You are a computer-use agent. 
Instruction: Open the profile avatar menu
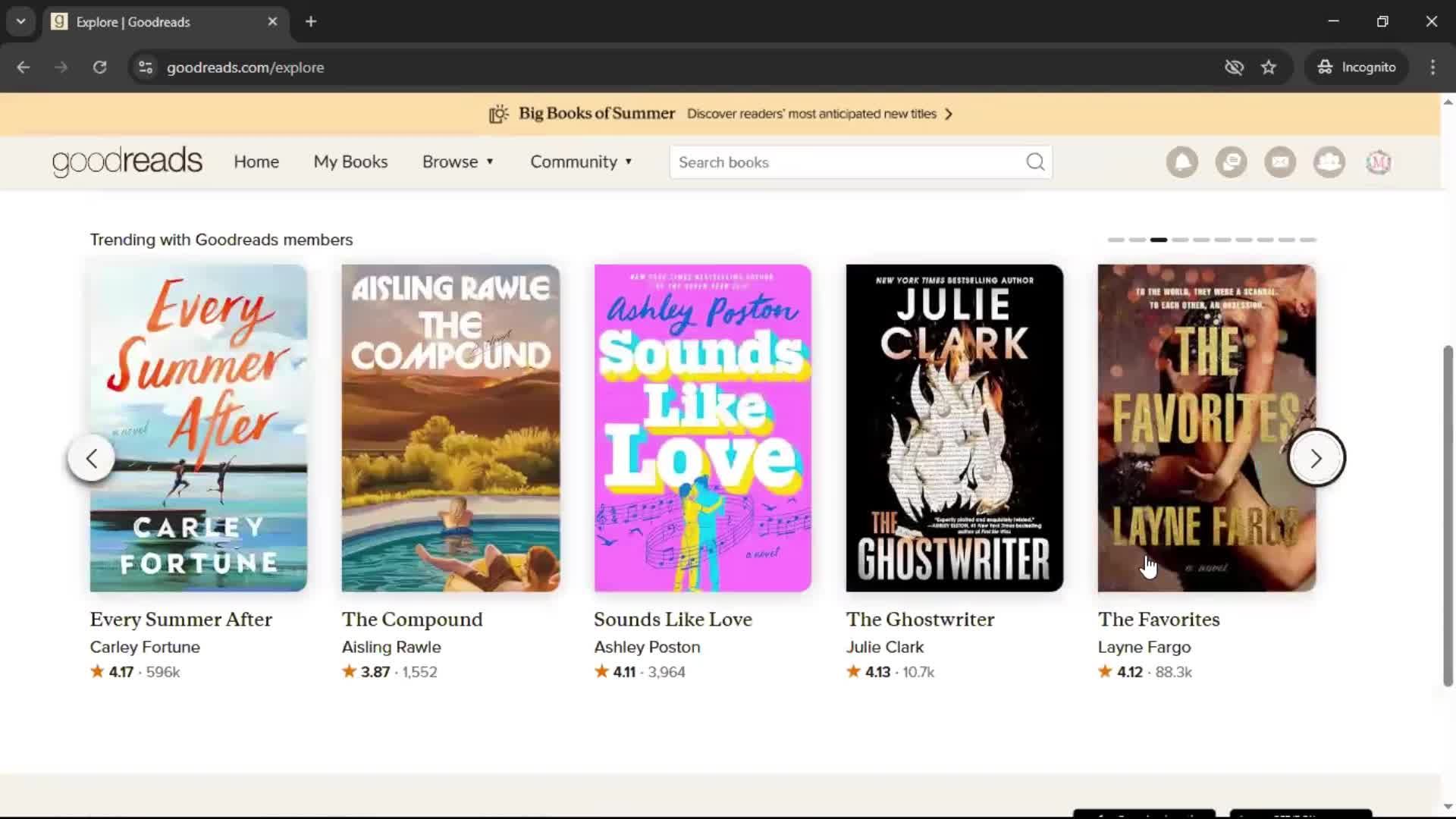[1379, 162]
